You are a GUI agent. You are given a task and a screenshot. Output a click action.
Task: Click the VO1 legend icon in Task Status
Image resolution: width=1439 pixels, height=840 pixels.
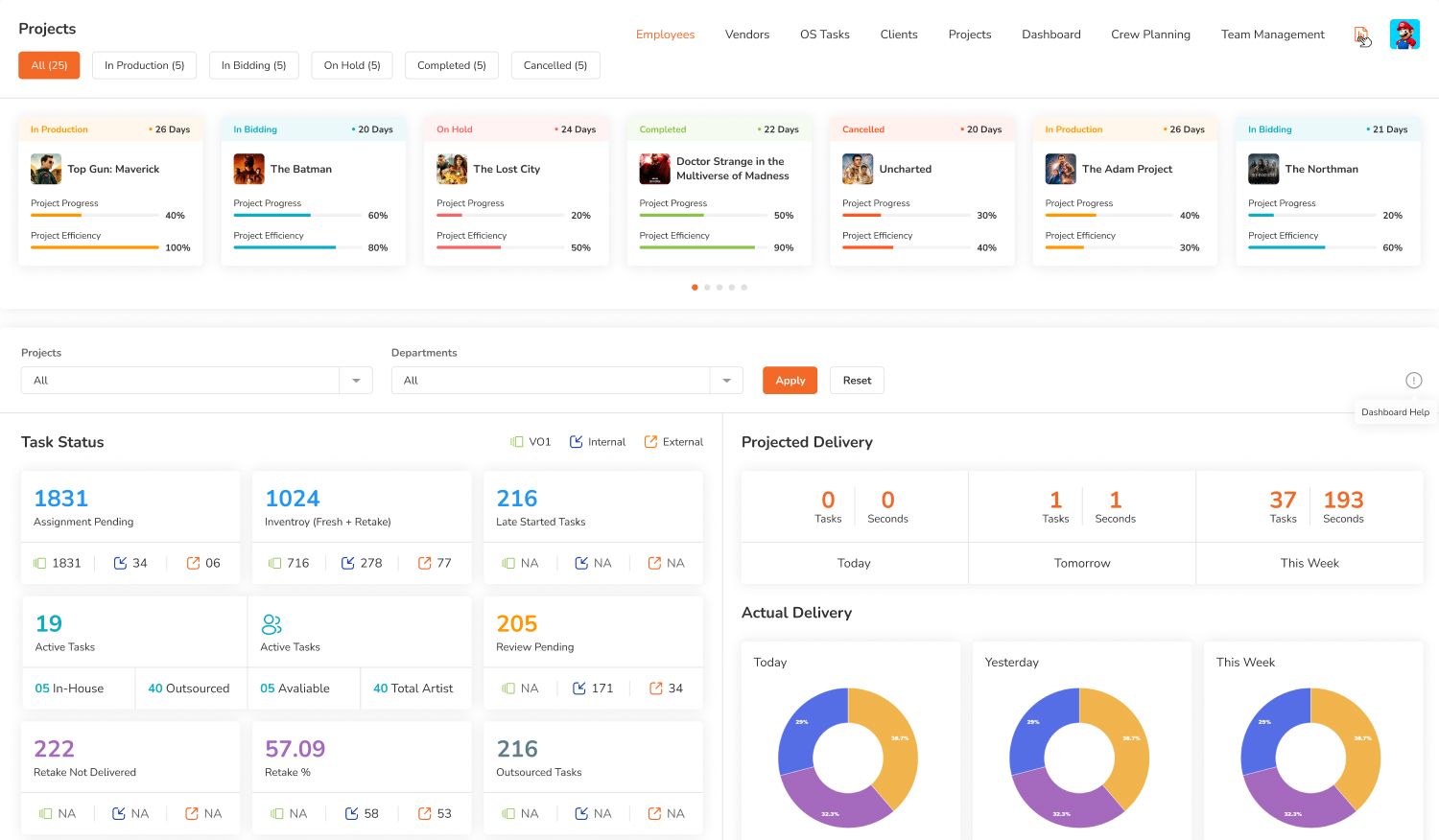coord(517,442)
